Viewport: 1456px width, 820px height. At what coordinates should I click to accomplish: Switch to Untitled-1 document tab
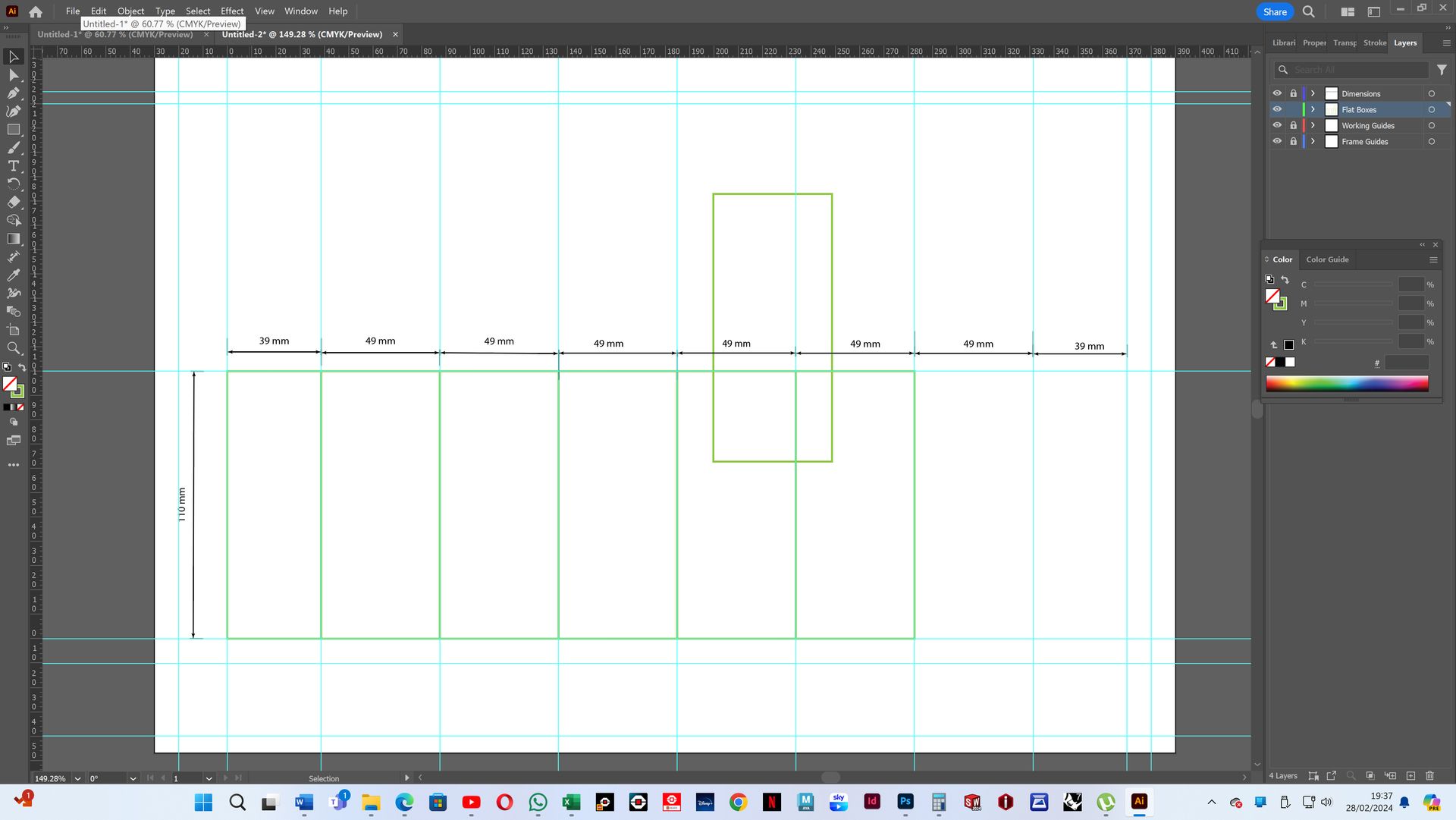(x=115, y=34)
